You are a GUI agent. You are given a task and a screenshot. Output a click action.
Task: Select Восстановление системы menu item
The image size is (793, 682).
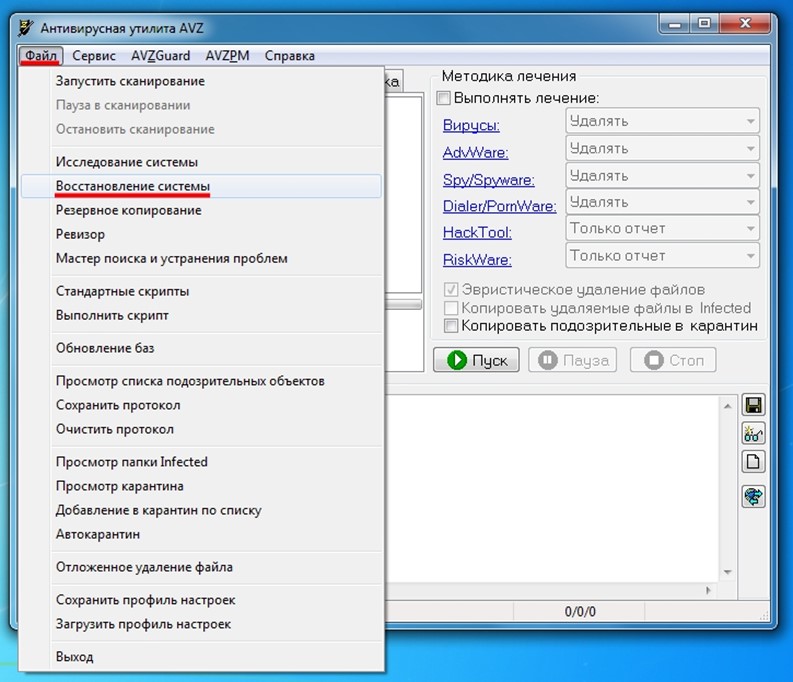click(x=201, y=186)
